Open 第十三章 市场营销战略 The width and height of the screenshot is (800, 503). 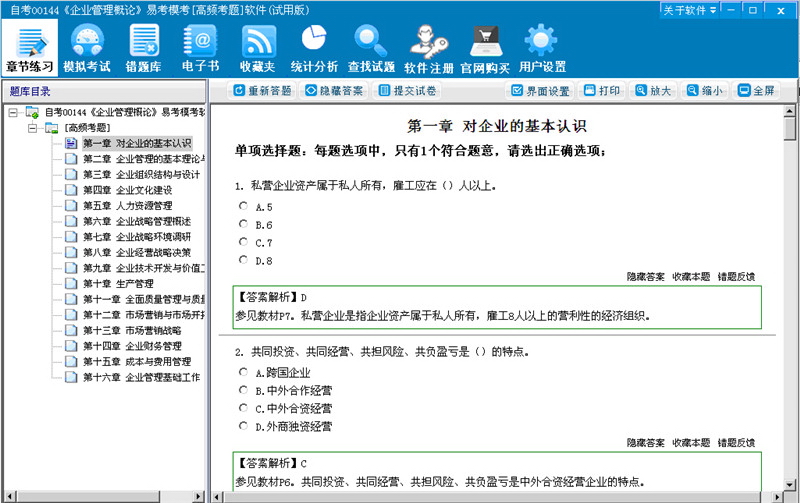click(132, 330)
